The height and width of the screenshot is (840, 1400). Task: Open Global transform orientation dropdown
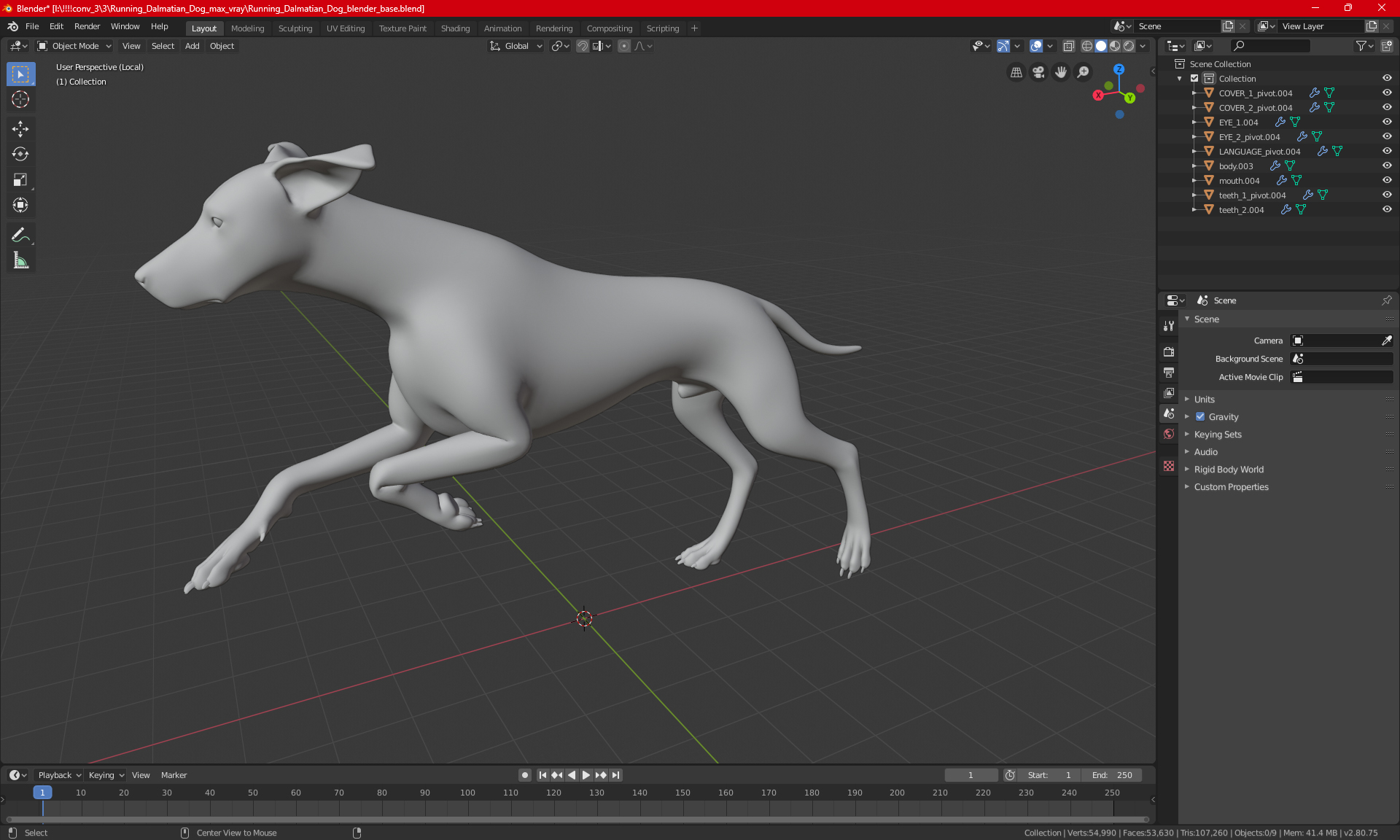point(516,46)
